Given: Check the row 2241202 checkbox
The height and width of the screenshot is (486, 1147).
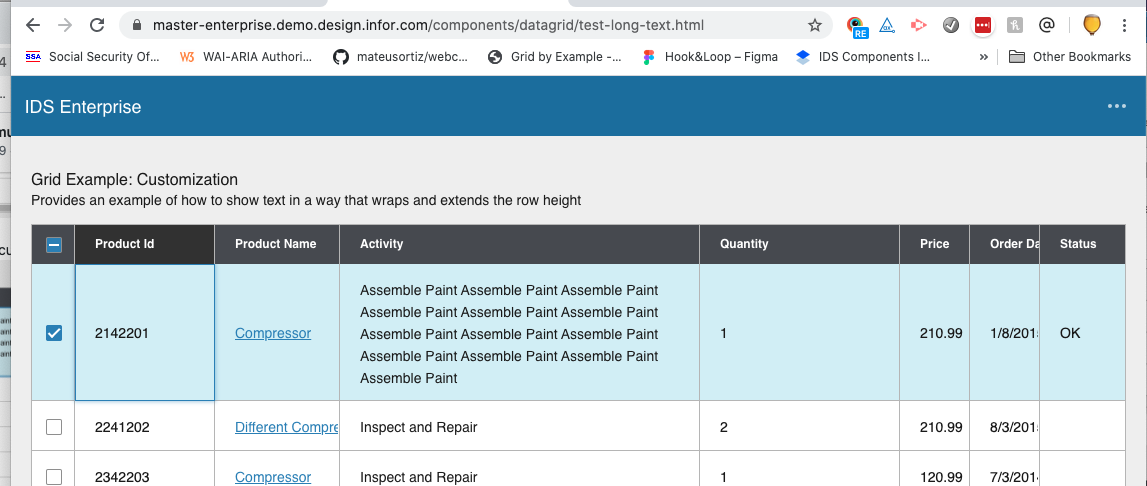Looking at the screenshot, I should [54, 427].
